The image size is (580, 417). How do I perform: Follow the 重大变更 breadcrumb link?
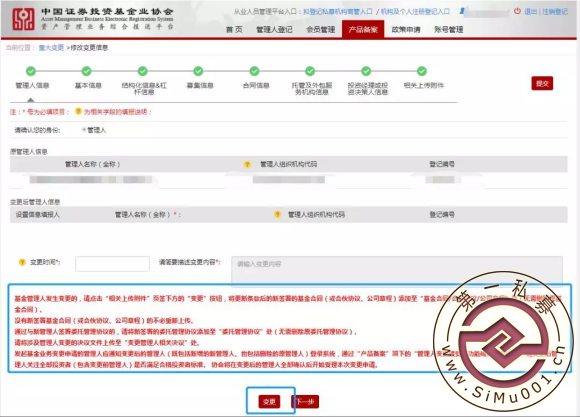[x=51, y=48]
